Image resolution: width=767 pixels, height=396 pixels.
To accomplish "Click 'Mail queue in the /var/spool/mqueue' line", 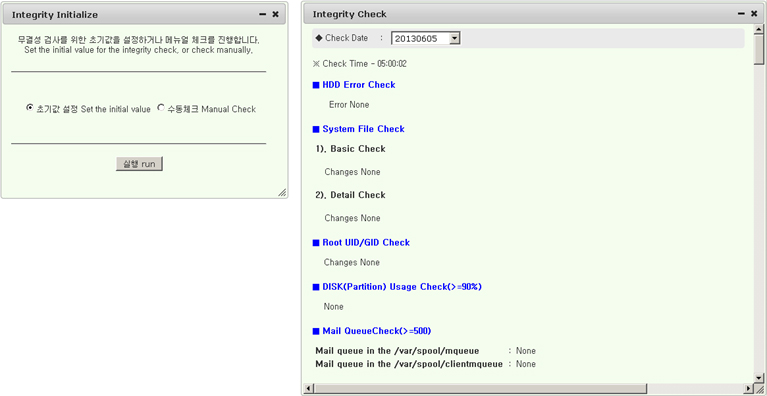I will pos(425,351).
